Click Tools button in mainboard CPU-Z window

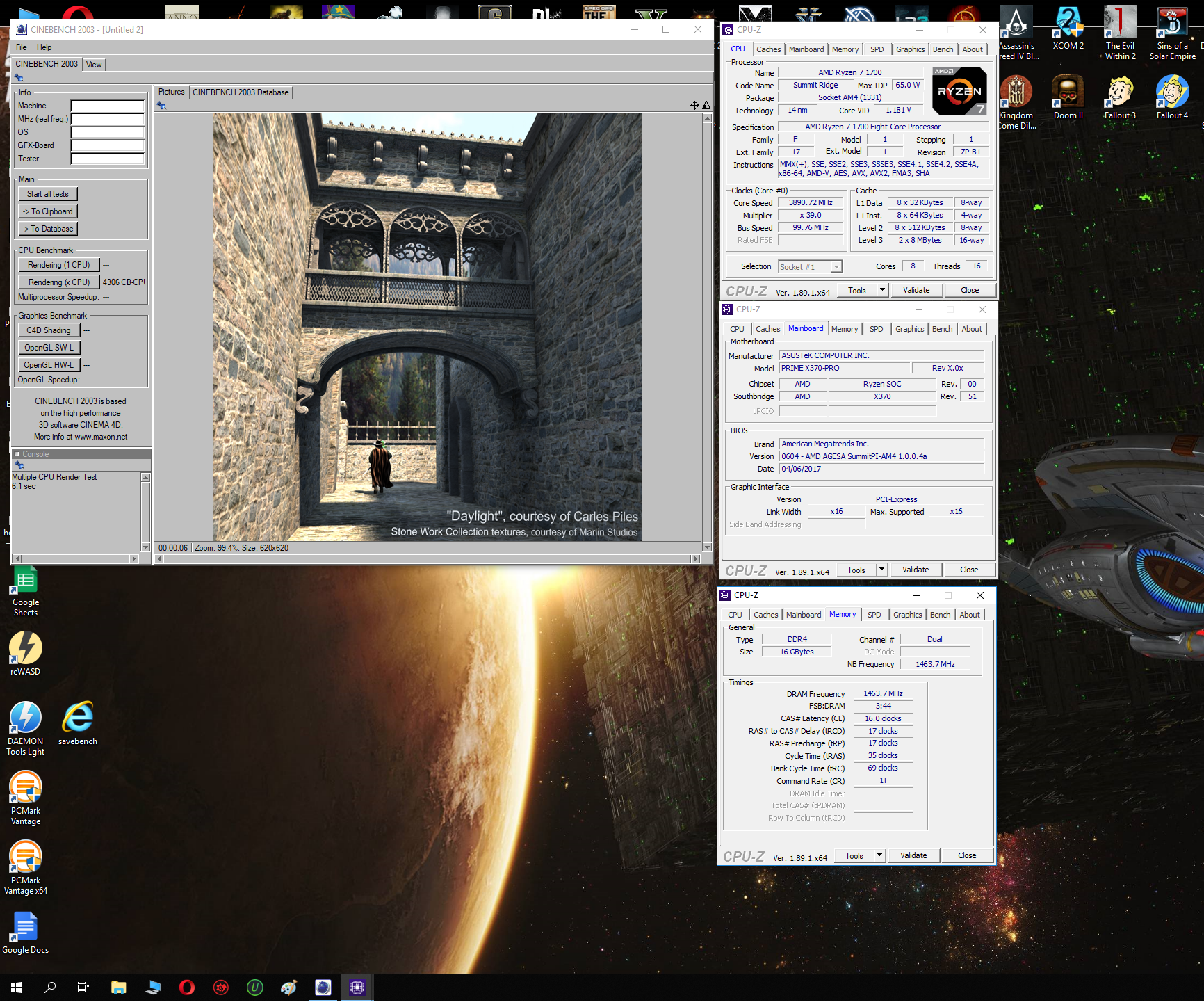point(856,570)
